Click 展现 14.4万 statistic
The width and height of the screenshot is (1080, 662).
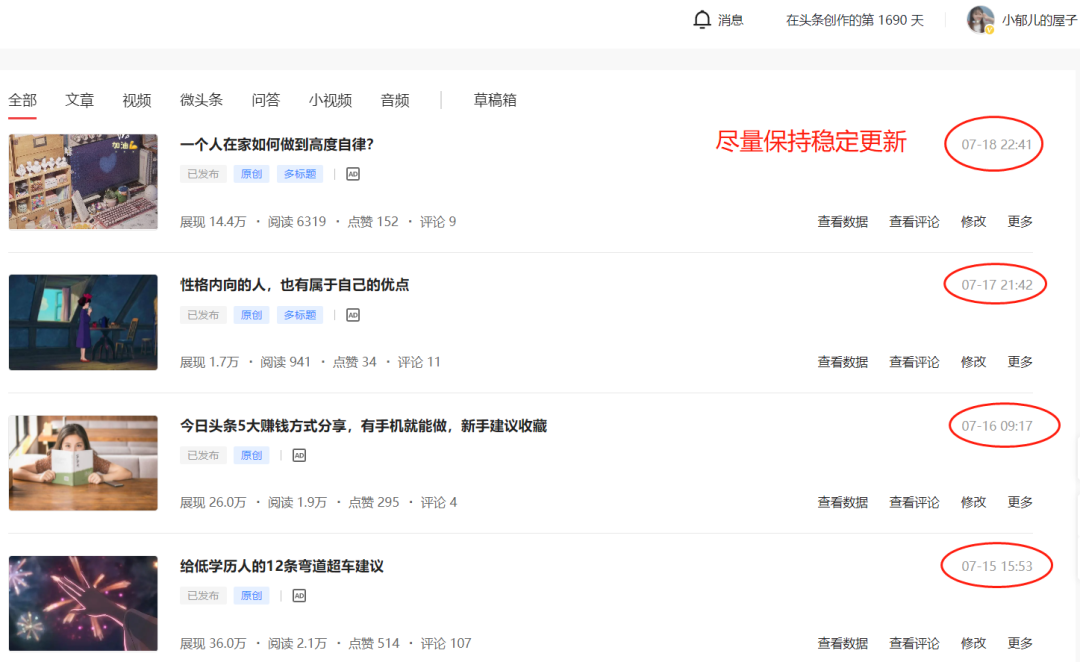213,222
